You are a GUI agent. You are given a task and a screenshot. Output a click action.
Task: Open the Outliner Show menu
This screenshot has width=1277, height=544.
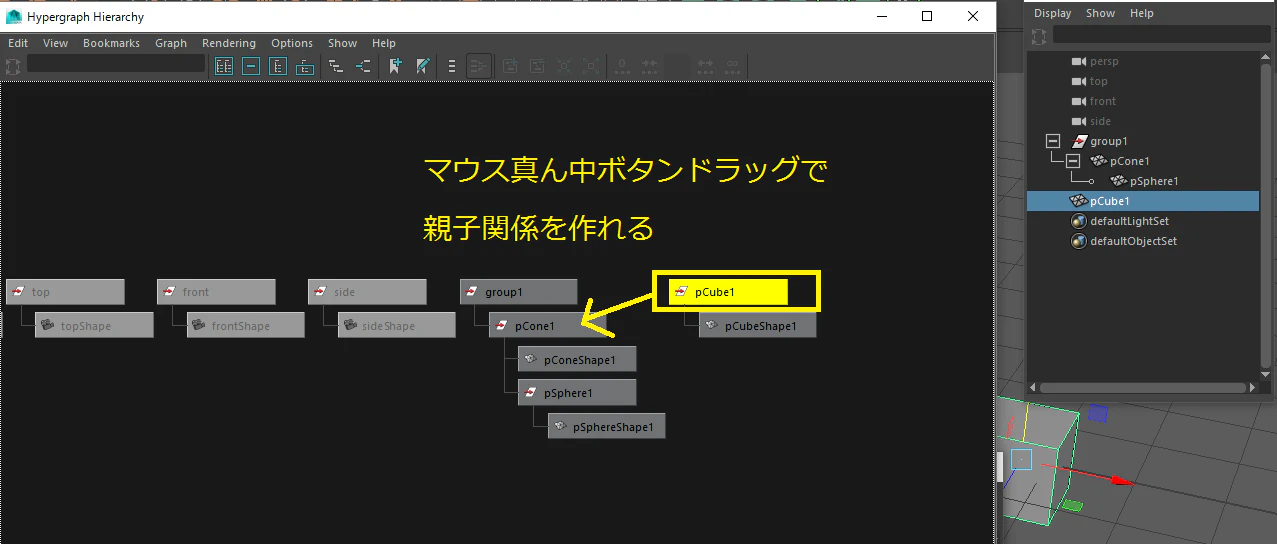tap(1100, 13)
